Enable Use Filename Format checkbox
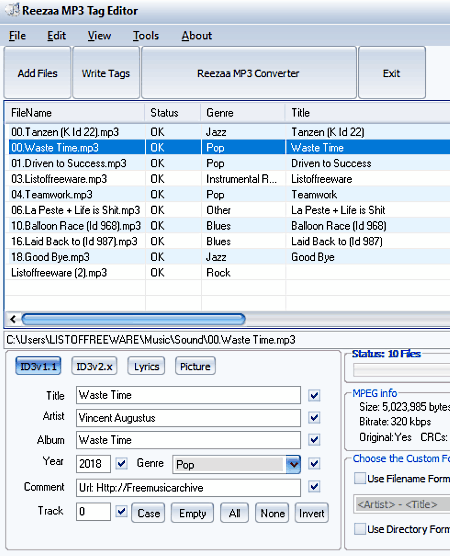 [360, 478]
